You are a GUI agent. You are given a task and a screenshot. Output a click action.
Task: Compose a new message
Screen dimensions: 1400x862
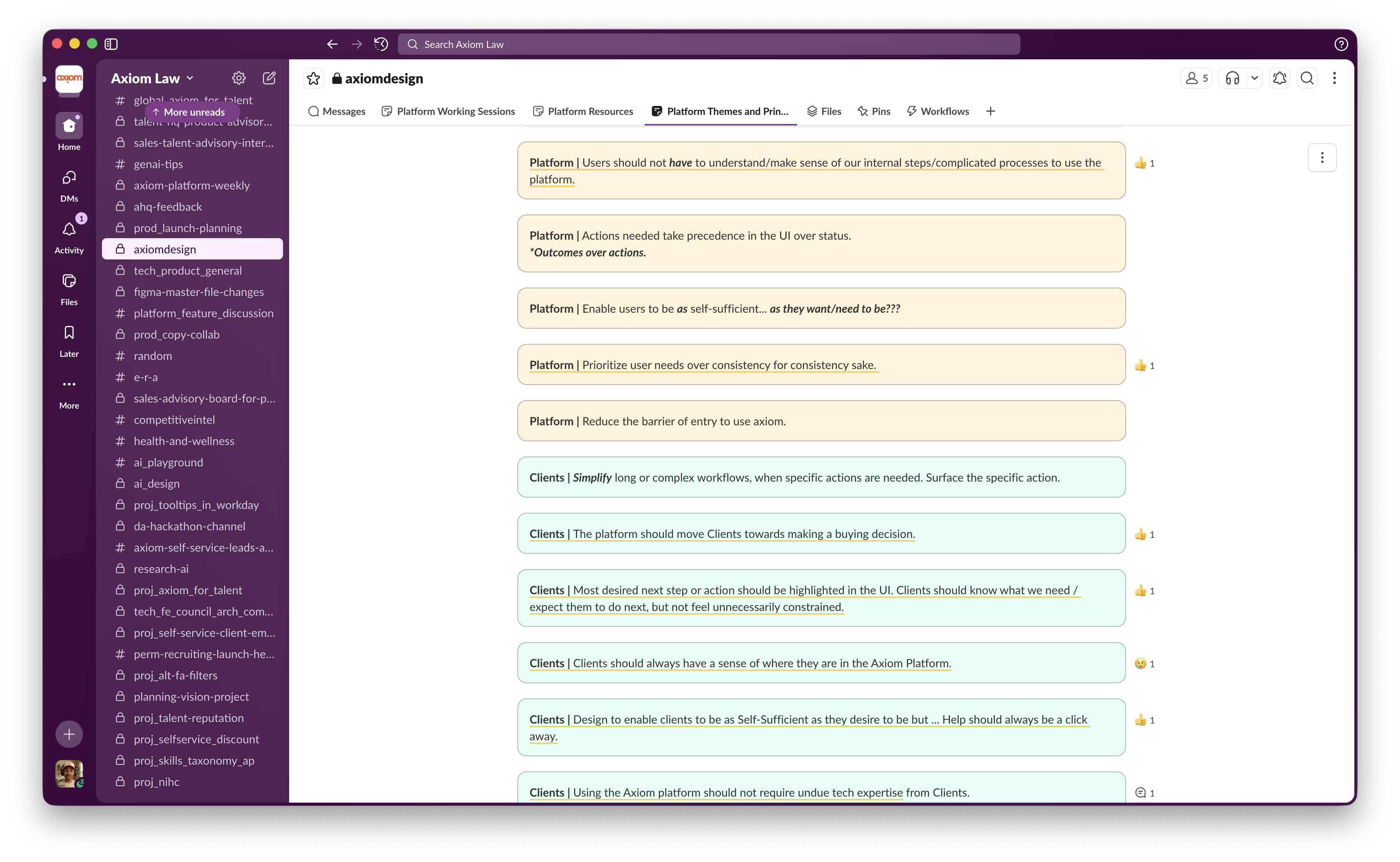(269, 78)
